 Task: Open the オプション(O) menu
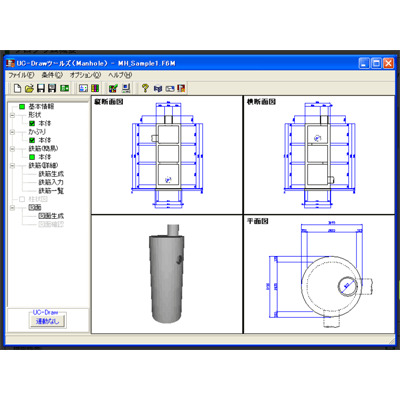85,75
